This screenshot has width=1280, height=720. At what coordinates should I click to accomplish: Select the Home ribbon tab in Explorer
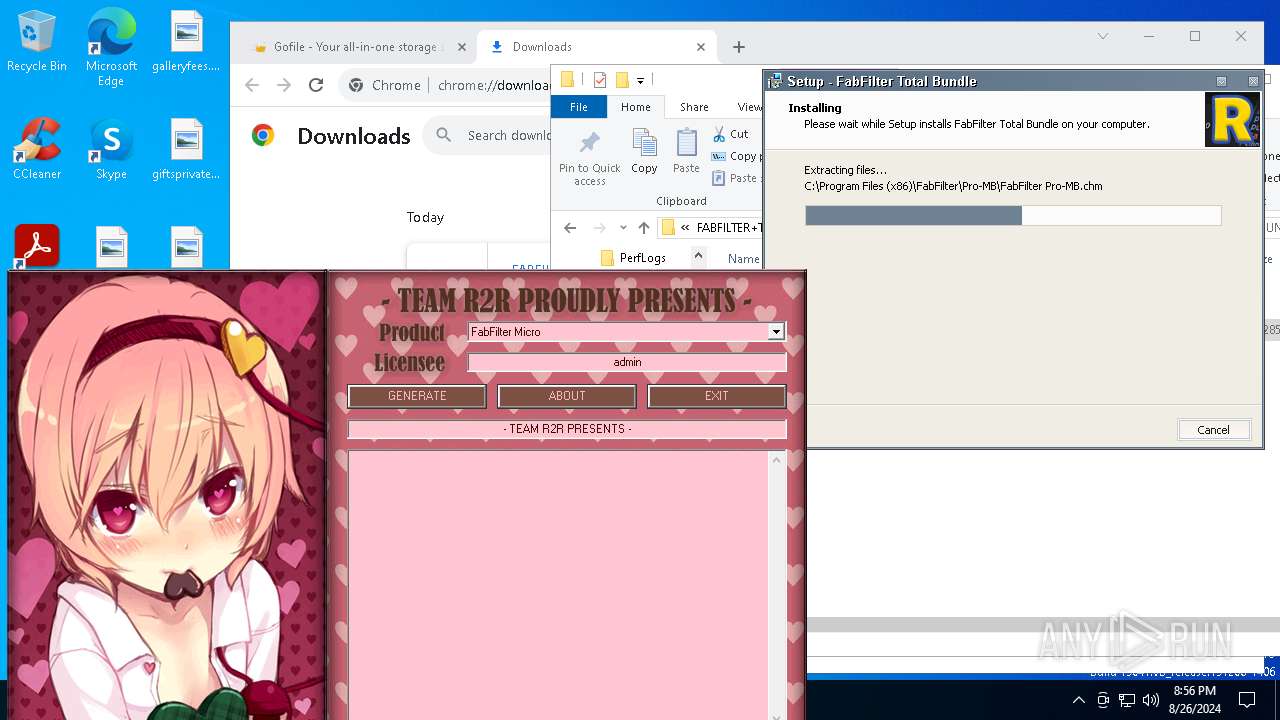[x=636, y=107]
